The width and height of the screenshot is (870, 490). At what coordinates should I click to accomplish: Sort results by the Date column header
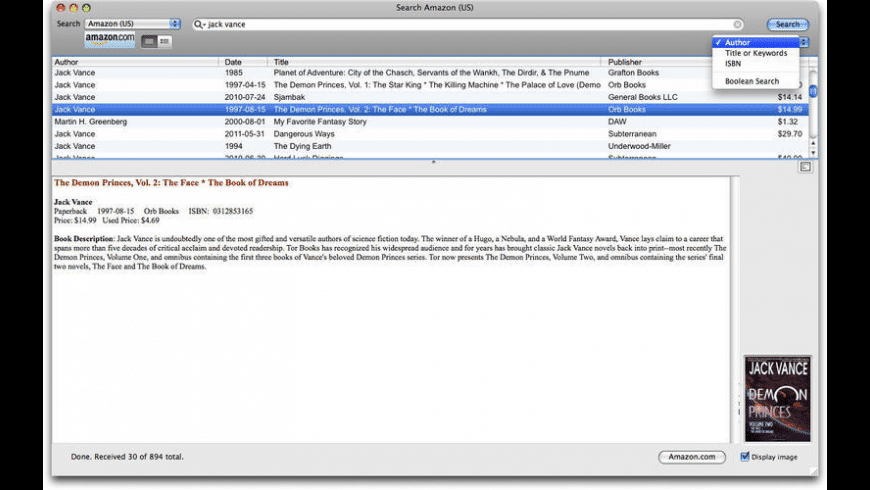pyautogui.click(x=244, y=62)
